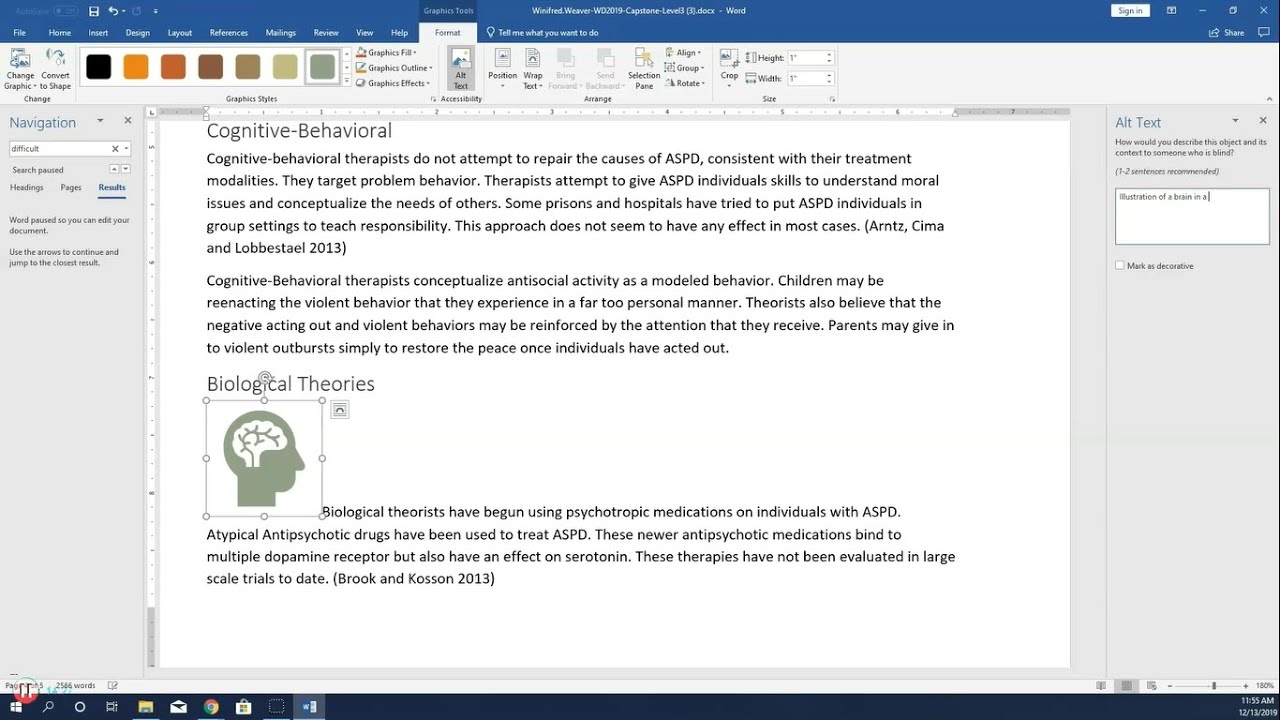The image size is (1280, 720).
Task: Select the gray-green graphics style swatch
Action: coord(322,67)
